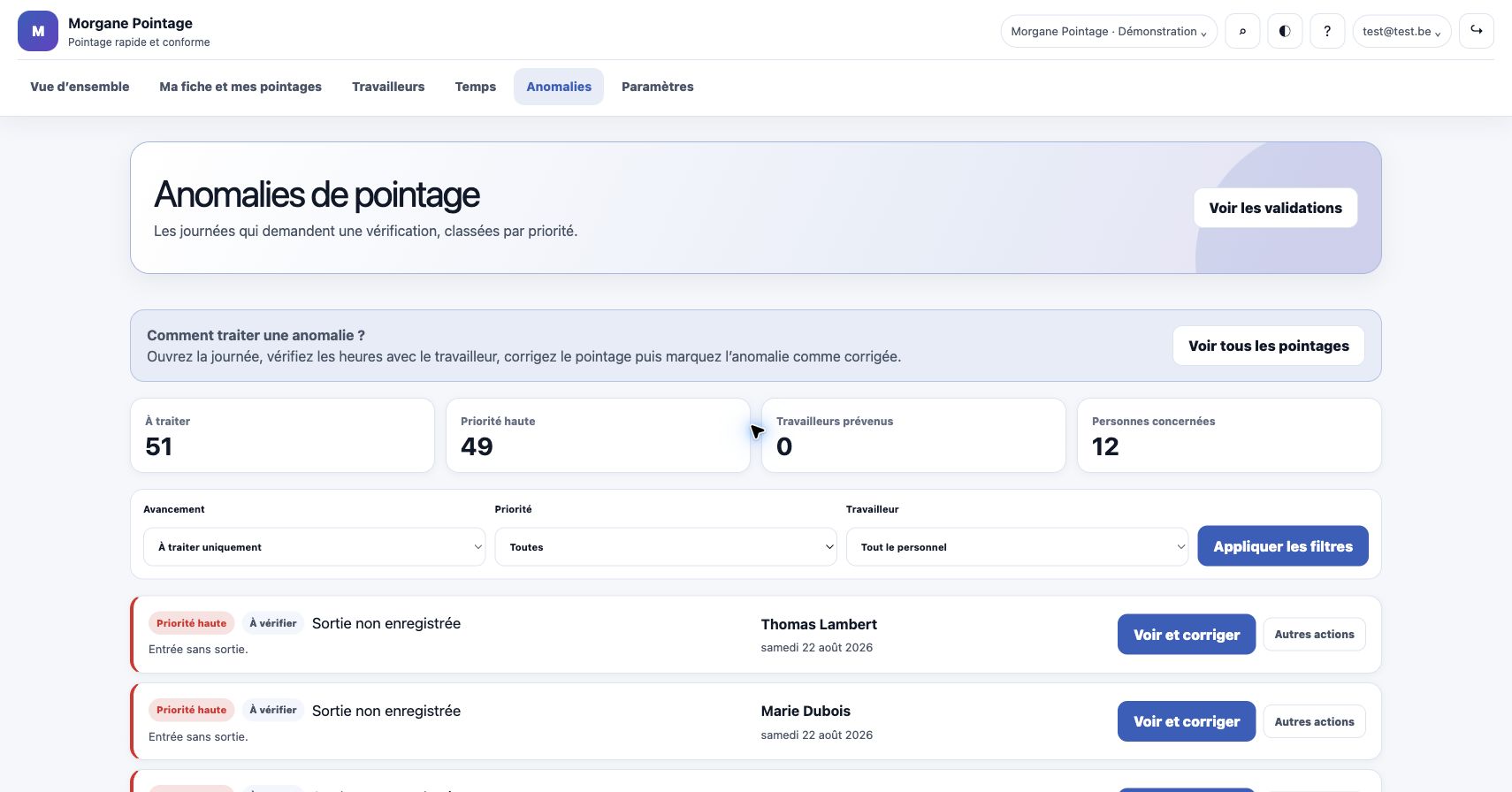This screenshot has width=1512, height=792.
Task: Click the Morgane Pointage app title
Action: click(x=130, y=23)
